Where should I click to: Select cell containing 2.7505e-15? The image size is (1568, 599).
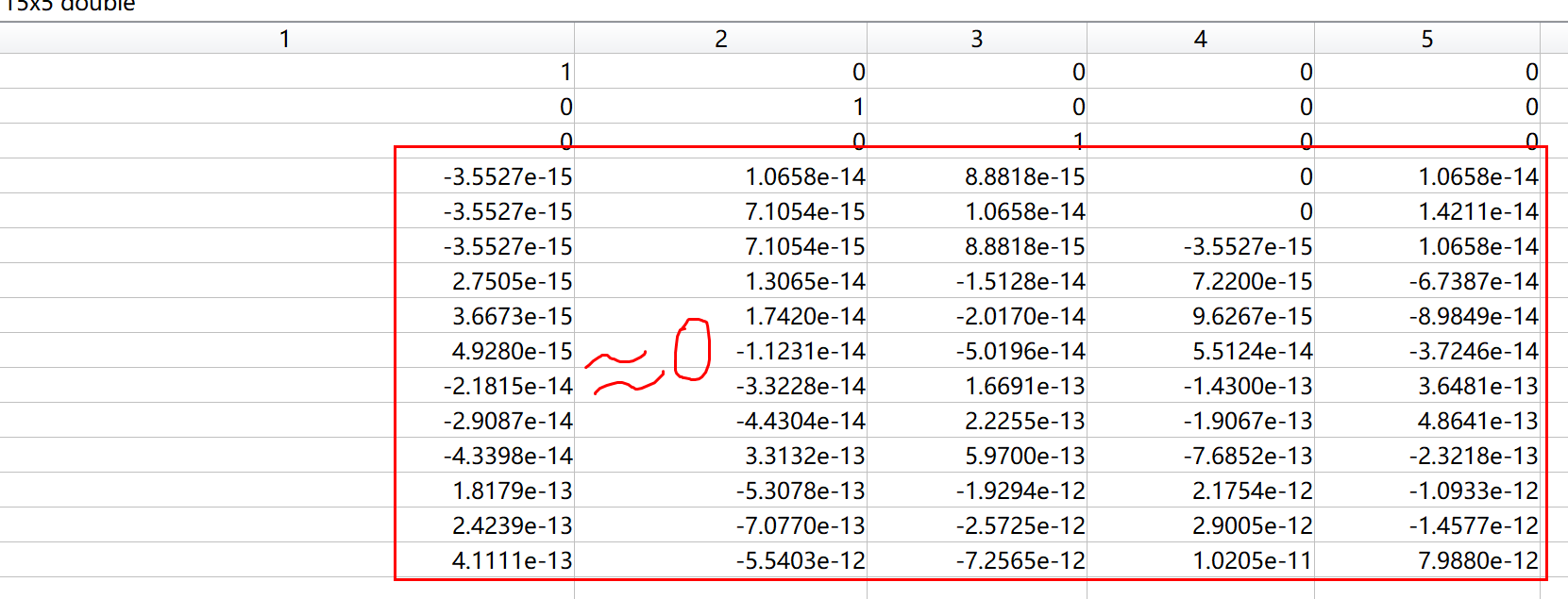click(x=287, y=281)
